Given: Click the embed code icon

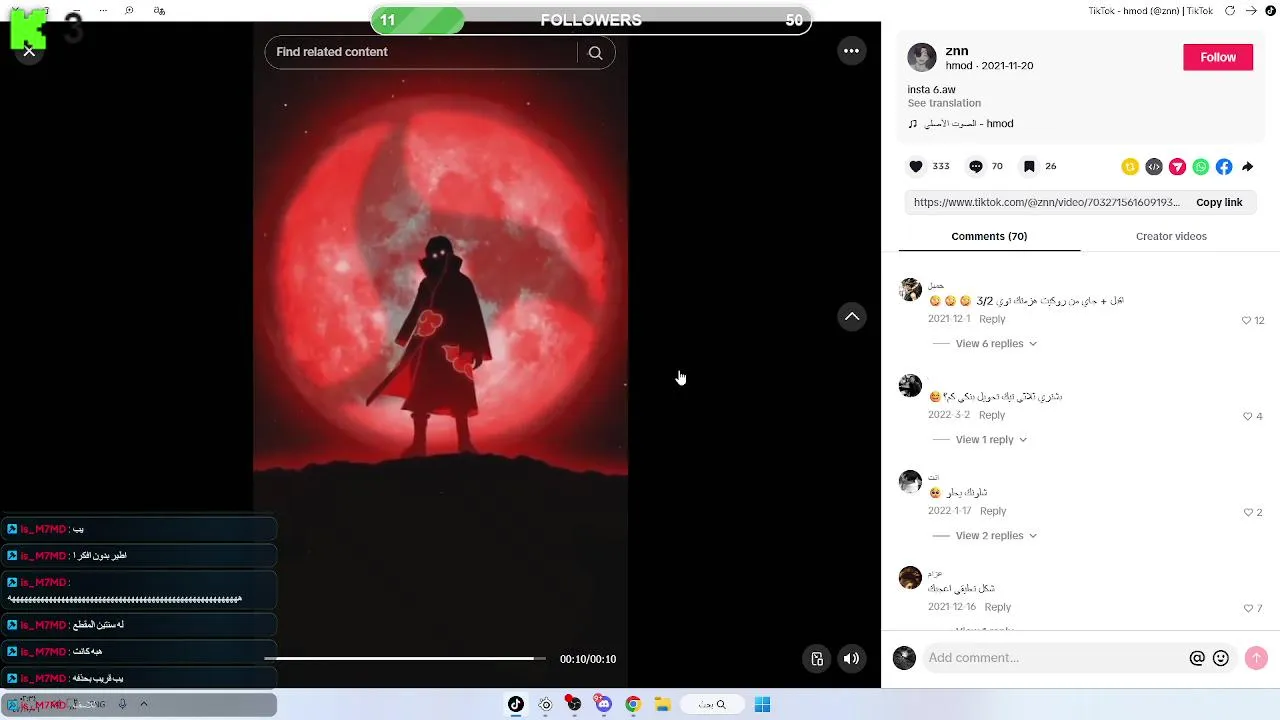Looking at the screenshot, I should (1154, 167).
